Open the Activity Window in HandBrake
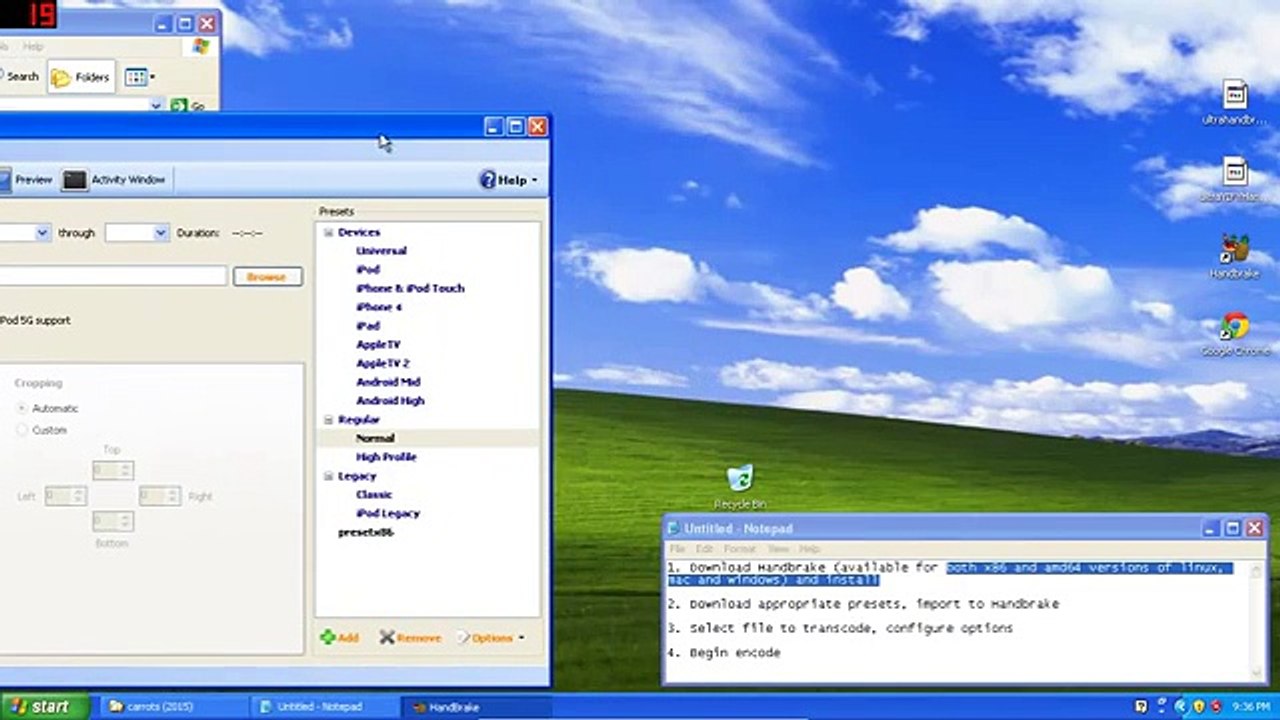 (114, 180)
